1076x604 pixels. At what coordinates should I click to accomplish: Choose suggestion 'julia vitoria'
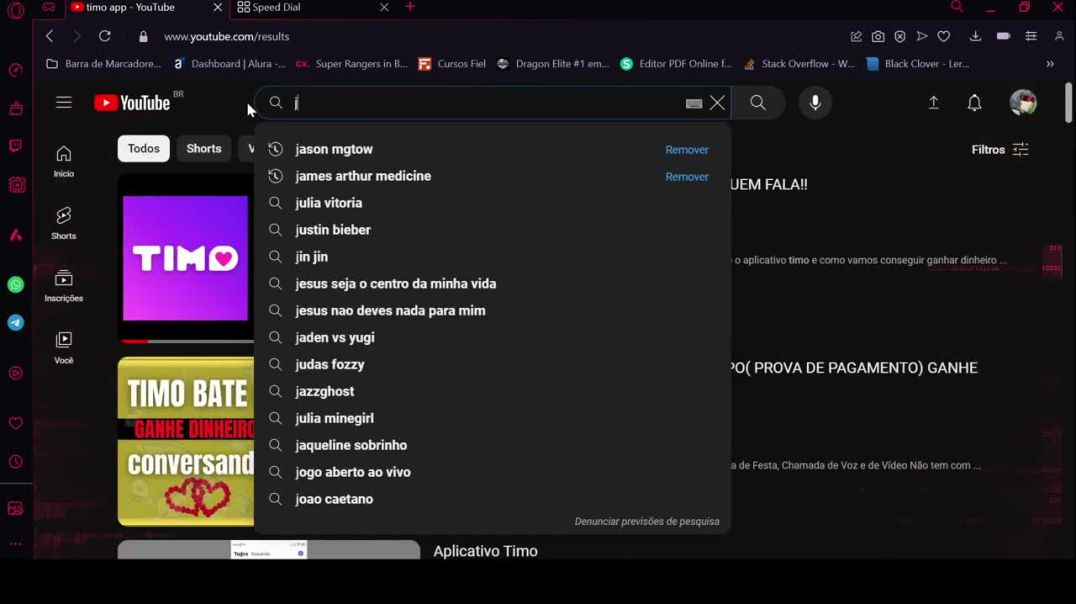click(x=491, y=203)
